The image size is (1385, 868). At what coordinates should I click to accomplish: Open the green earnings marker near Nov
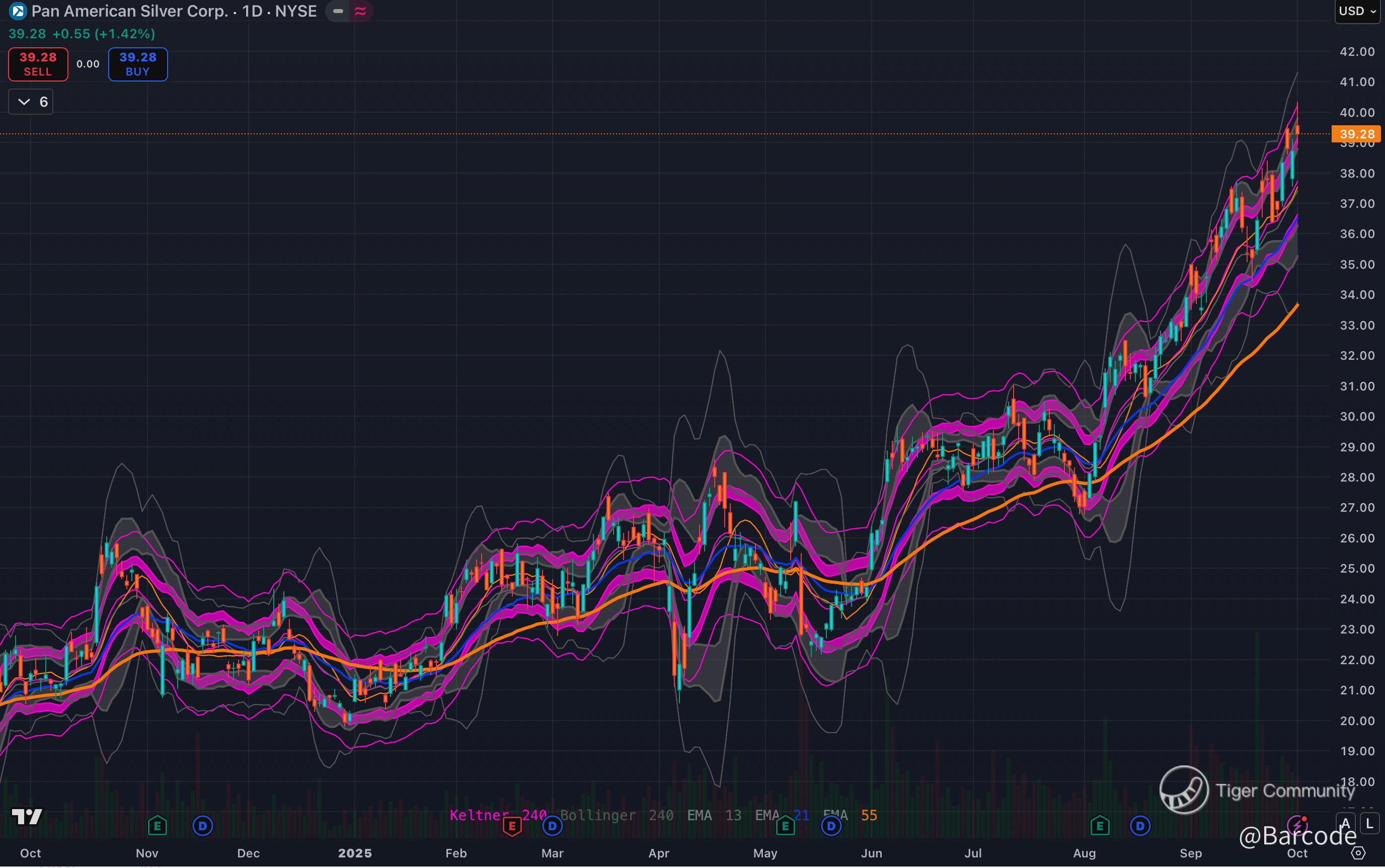coord(157,826)
